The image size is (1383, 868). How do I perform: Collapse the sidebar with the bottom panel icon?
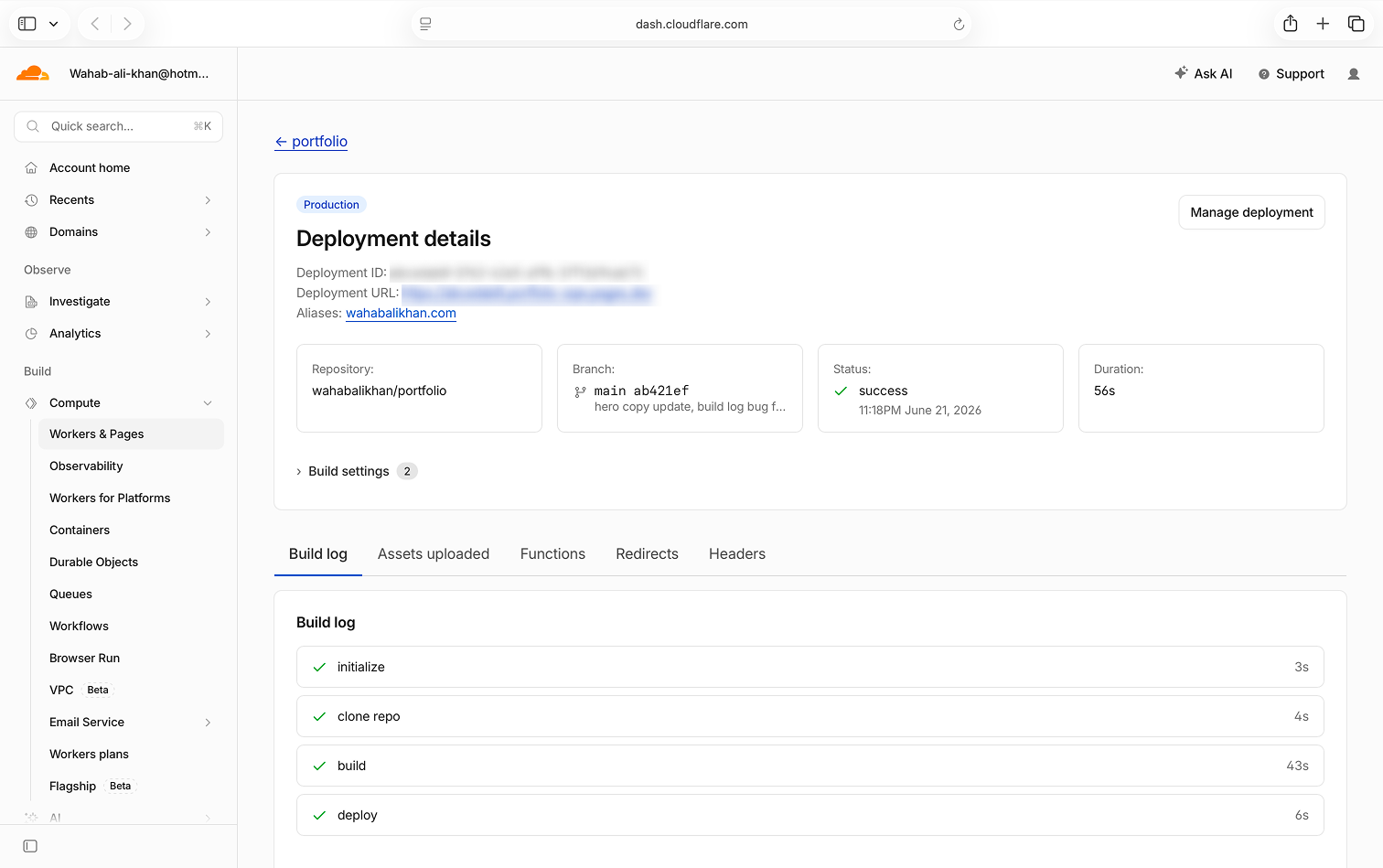pos(30,846)
